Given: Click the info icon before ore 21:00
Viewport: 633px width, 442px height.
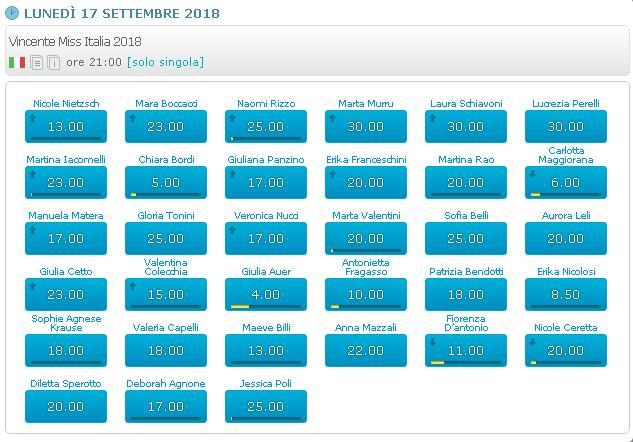Looking at the screenshot, I should pyautogui.click(x=54, y=62).
